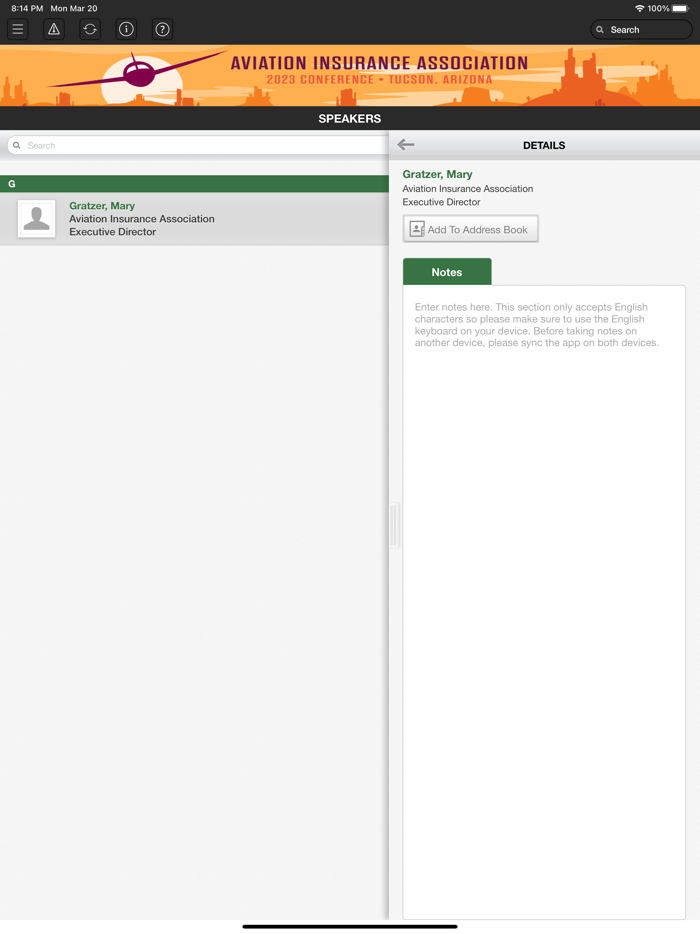
Task: Tap the contact card icon in address button
Action: pos(417,229)
